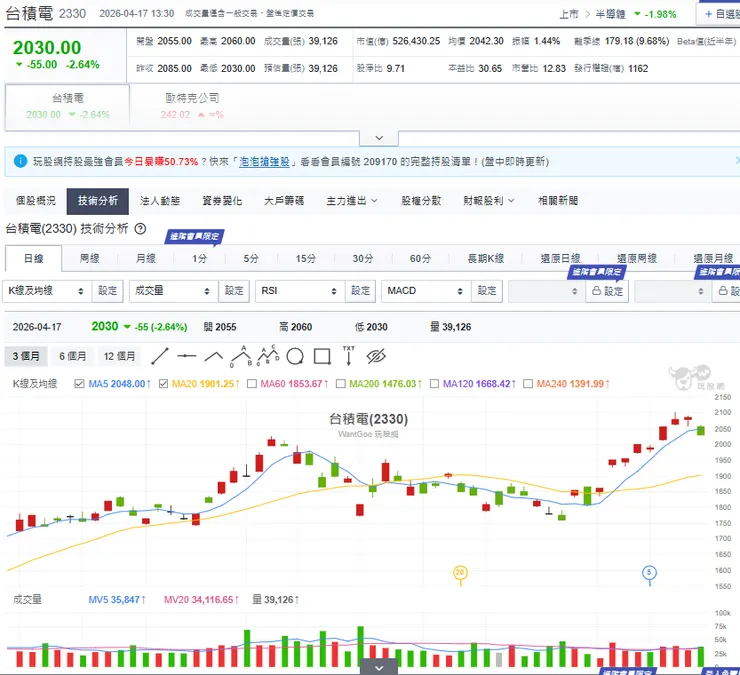Click the locked 設定 button
Screen dimensions: 740x675
pyautogui.click(x=607, y=291)
